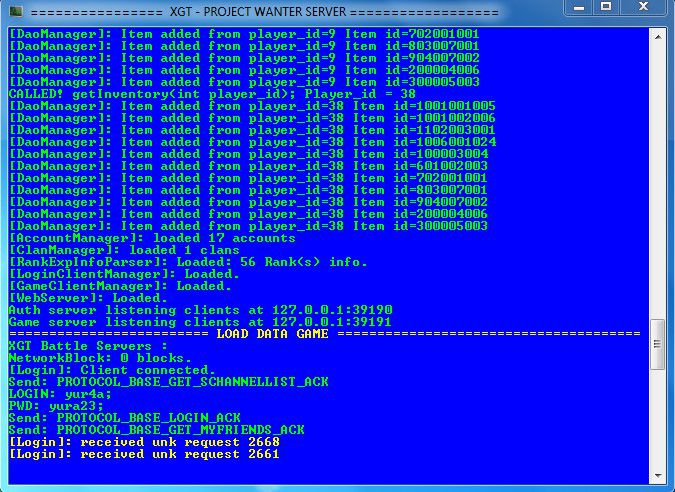Click the console icon in title bar
Screen dimensions: 675x492
pyautogui.click(x=14, y=11)
